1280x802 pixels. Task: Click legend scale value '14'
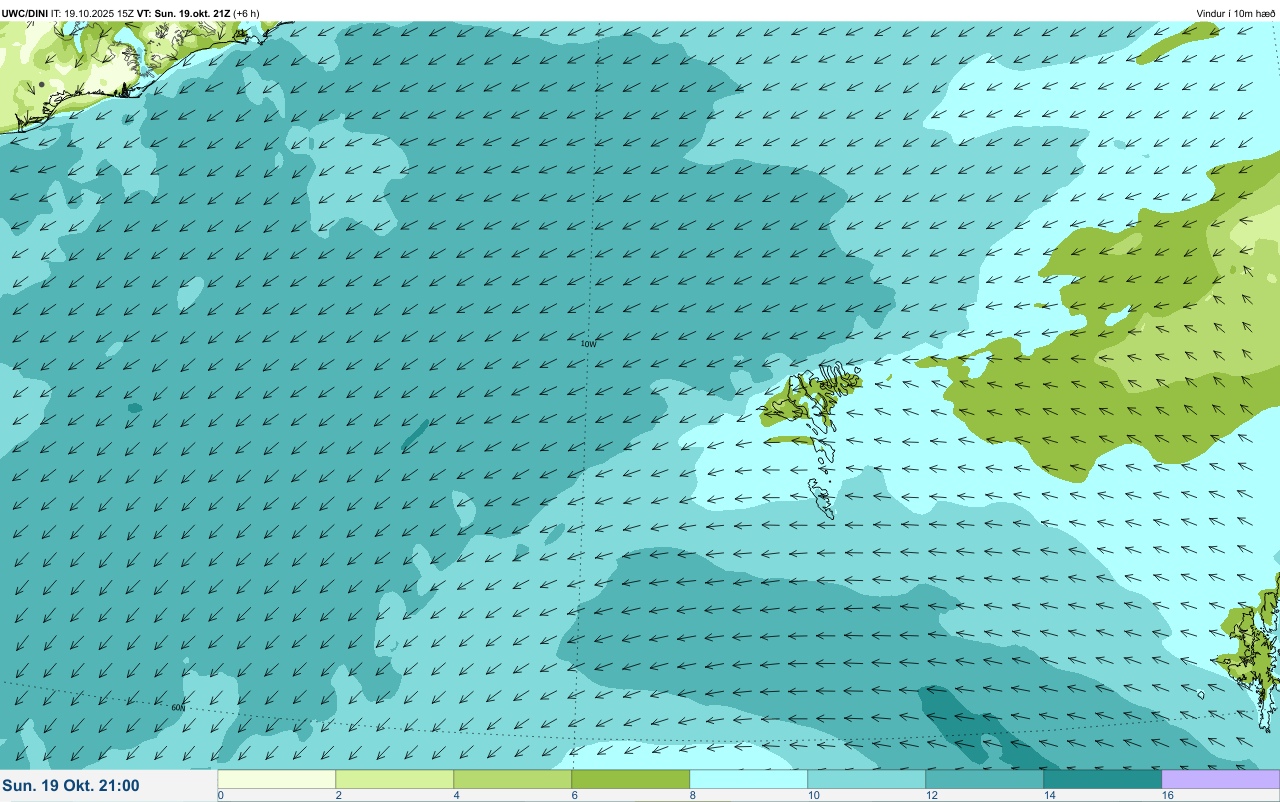[1049, 795]
